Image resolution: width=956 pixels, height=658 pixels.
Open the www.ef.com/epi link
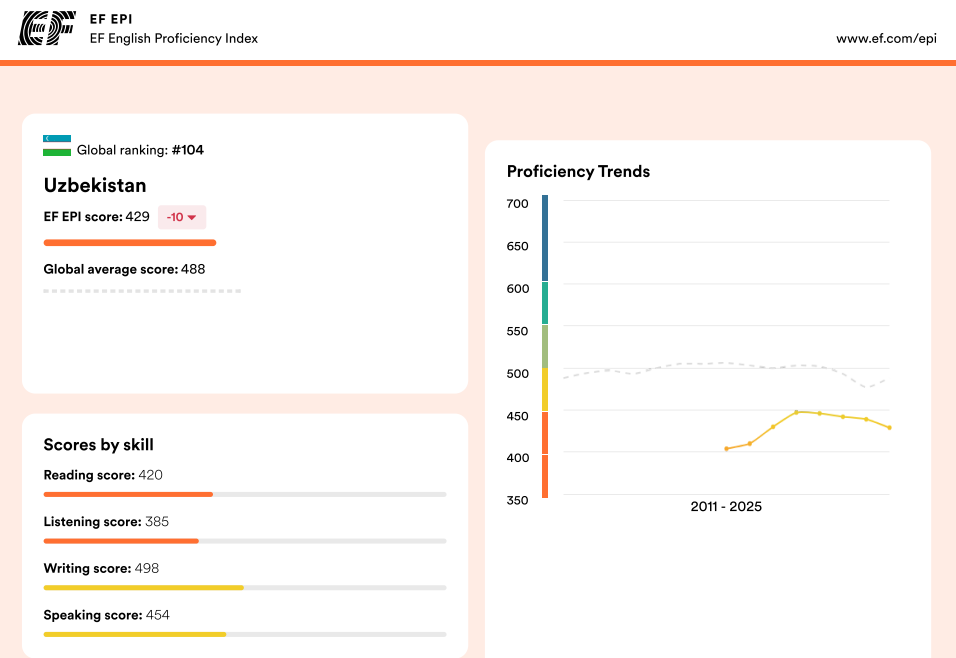[886, 38]
